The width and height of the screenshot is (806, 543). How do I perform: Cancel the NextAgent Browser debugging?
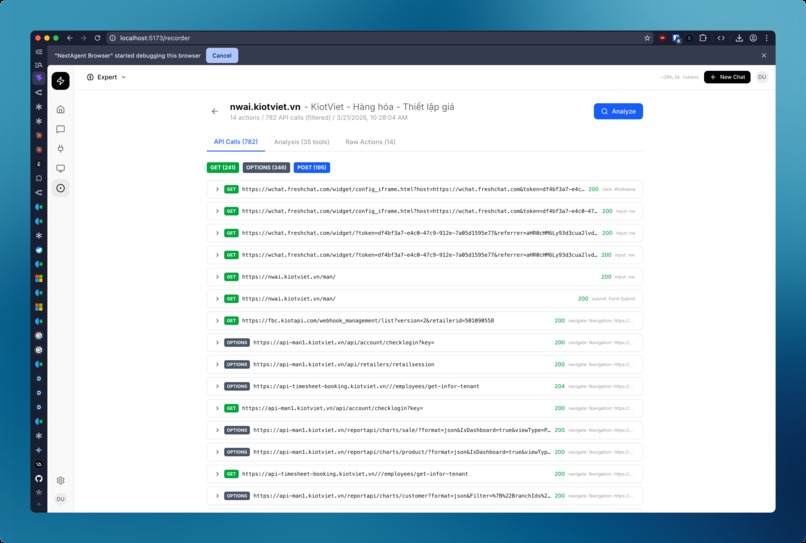click(x=222, y=56)
